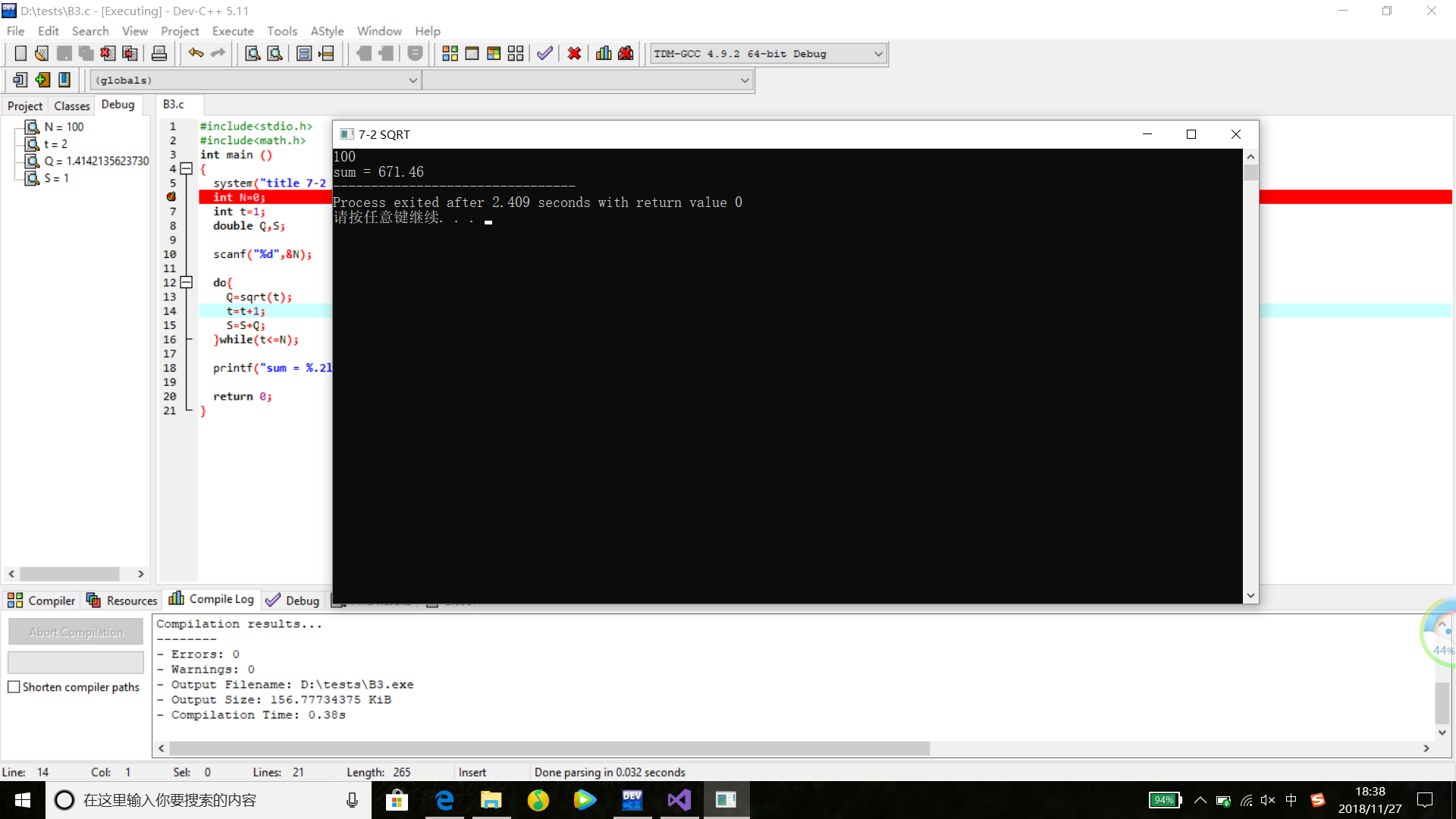Click the Profile Analysis chart icon
The width and height of the screenshot is (1456, 819).
click(604, 54)
